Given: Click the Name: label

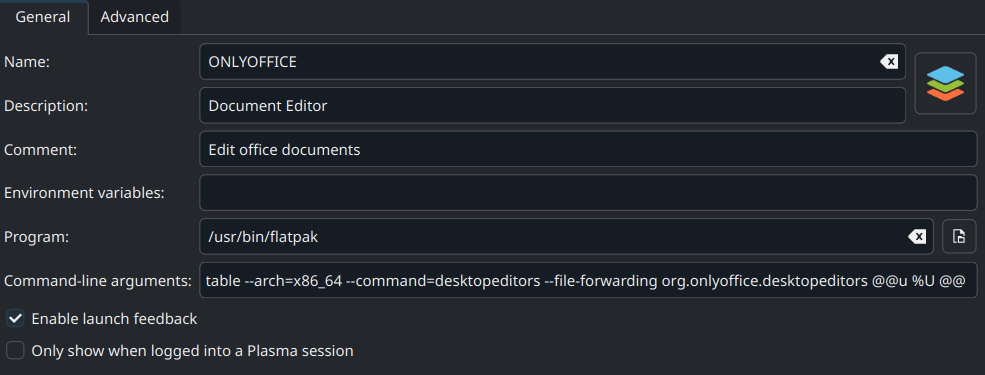Looking at the screenshot, I should (27, 62).
